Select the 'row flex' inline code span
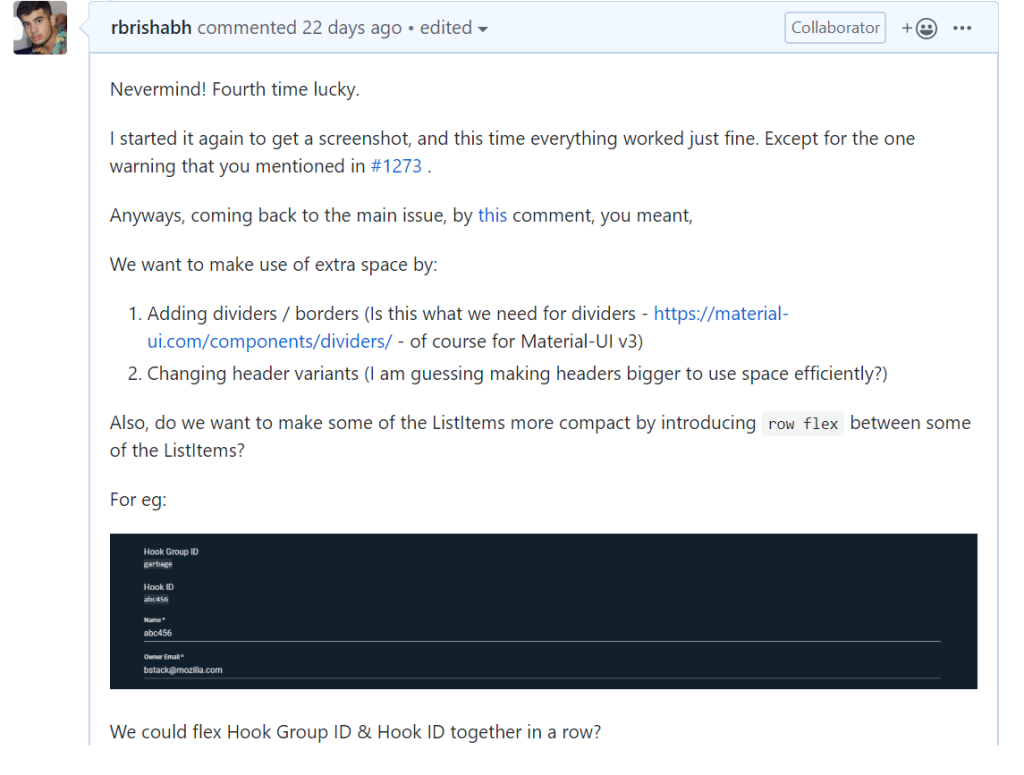1024x775 pixels. tap(802, 423)
